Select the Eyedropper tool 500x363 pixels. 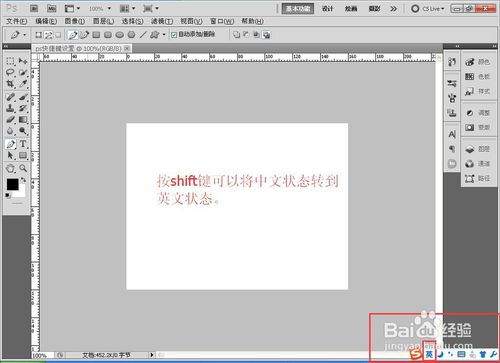(x=23, y=84)
